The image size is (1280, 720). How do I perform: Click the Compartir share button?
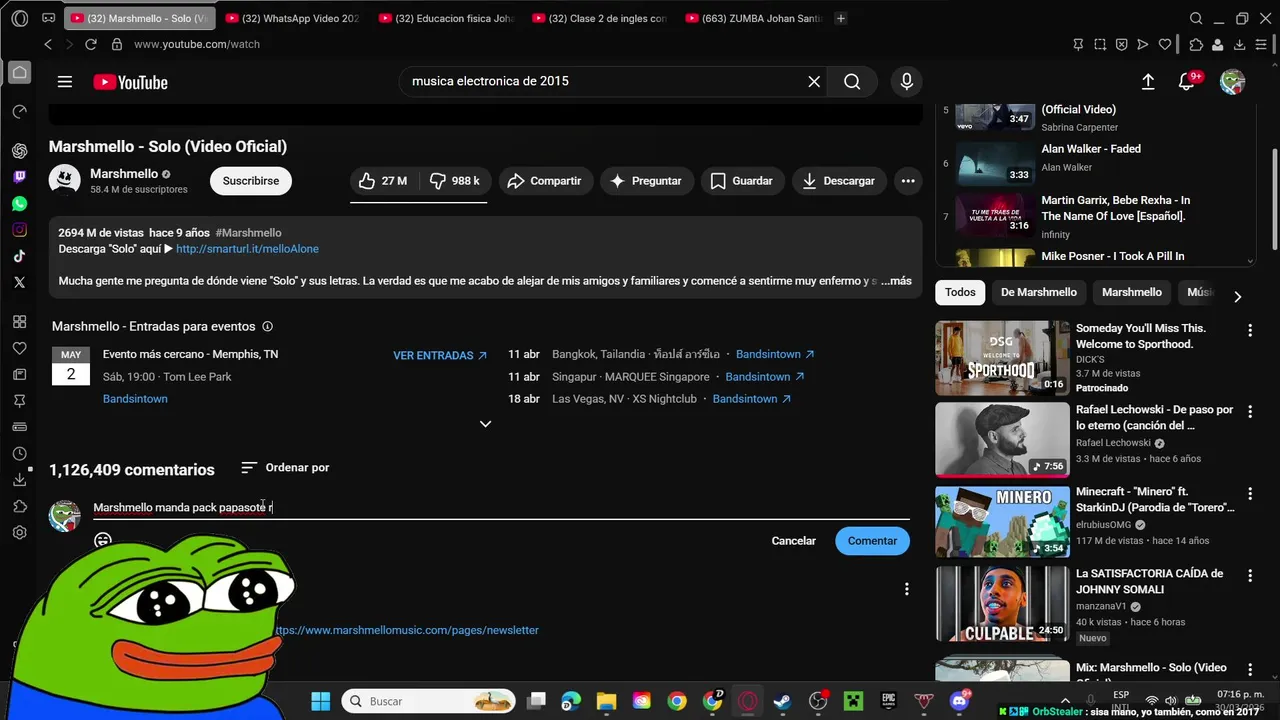tap(545, 181)
